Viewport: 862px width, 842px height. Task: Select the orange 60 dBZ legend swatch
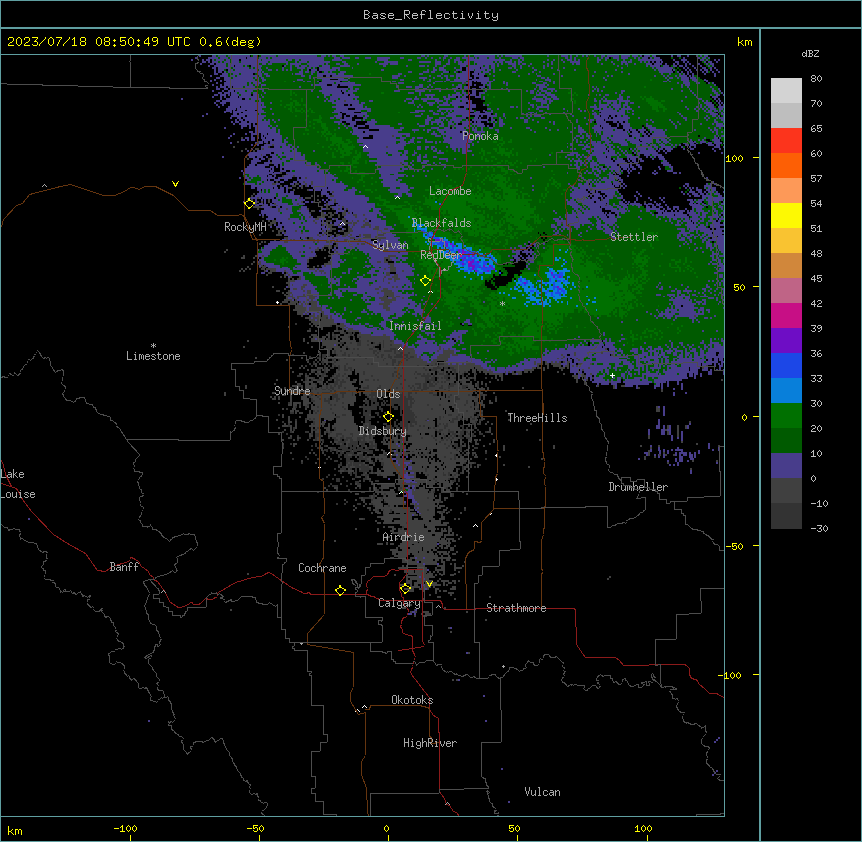click(x=786, y=165)
